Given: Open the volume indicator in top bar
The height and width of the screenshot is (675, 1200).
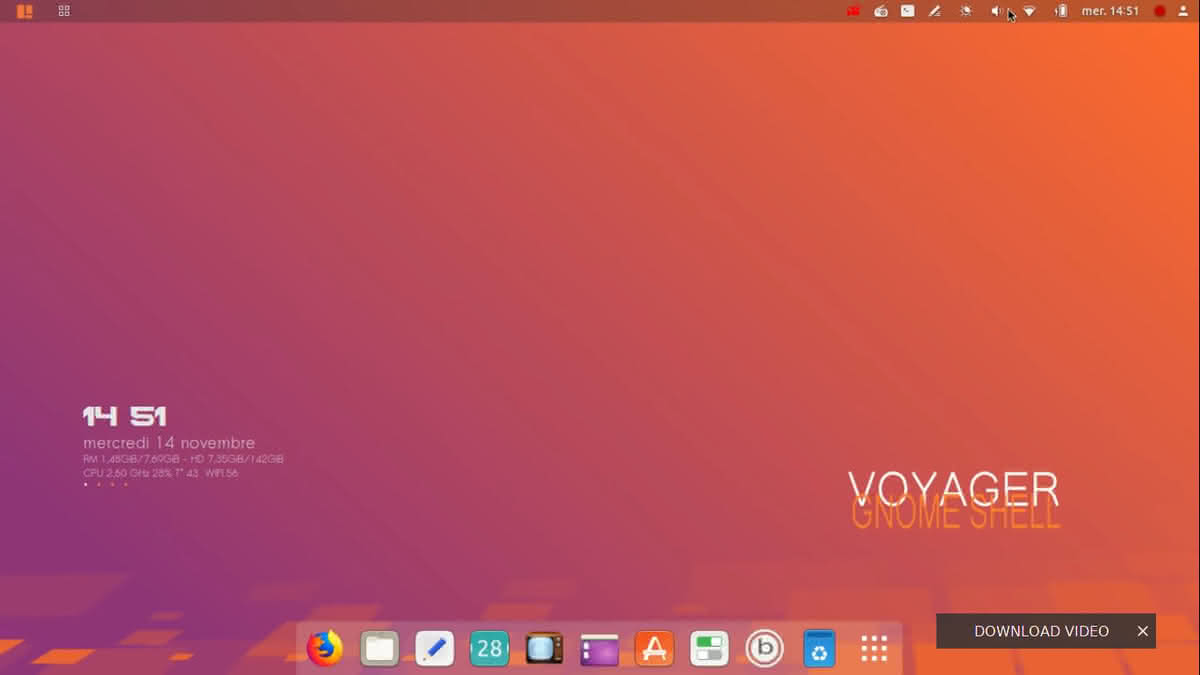Looking at the screenshot, I should point(996,11).
